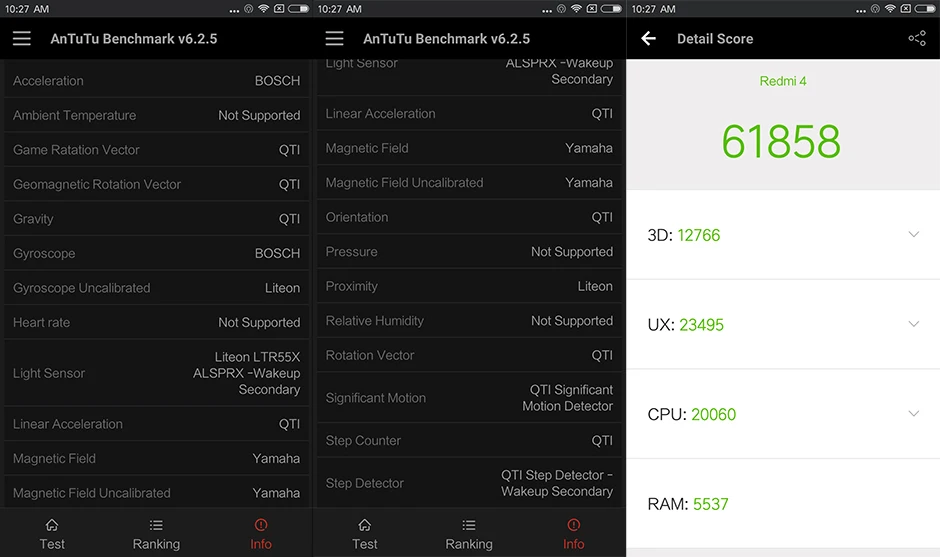Select the Proximity Liteon row
The height and width of the screenshot is (557, 940).
(x=469, y=286)
